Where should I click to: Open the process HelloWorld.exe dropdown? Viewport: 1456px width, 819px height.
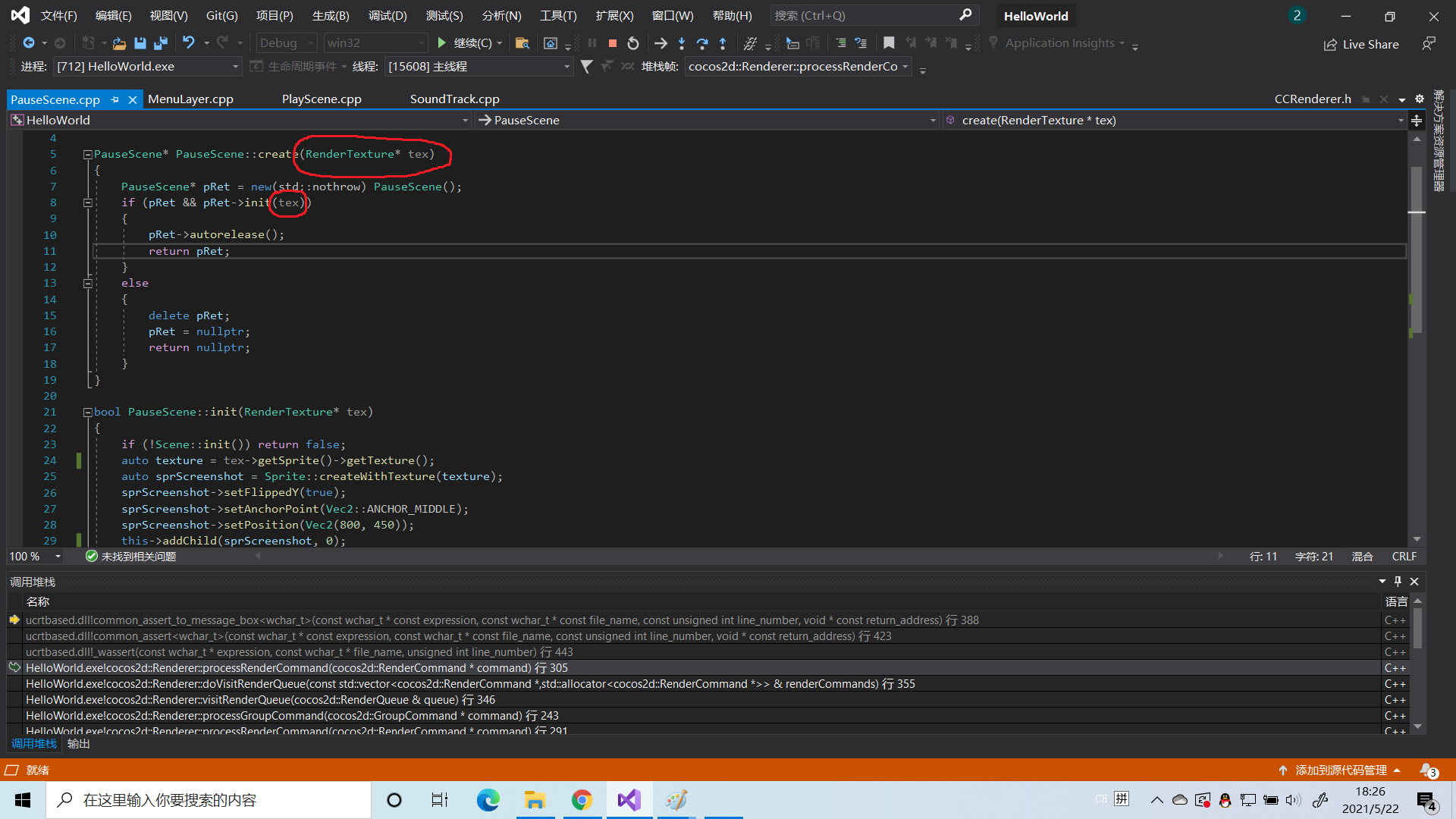235,67
